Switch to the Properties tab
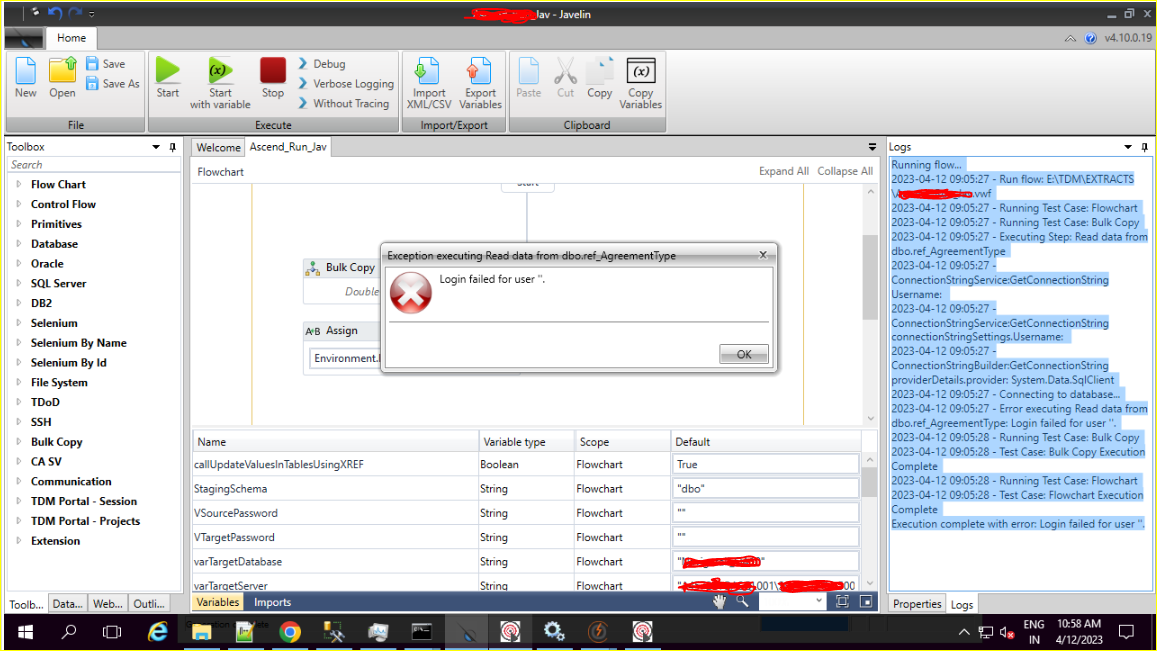The height and width of the screenshot is (651, 1157). [917, 604]
